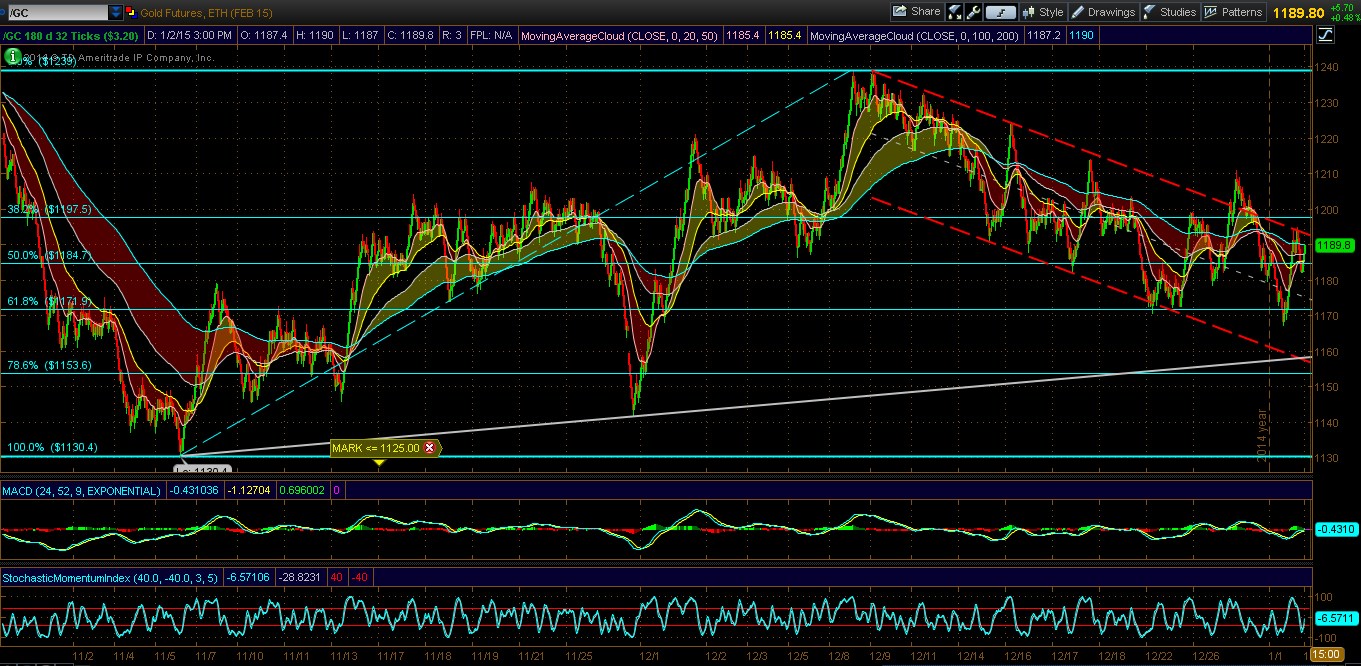Viewport: 1361px width, 666px height.
Task: Open the Patterns menu
Action: click(x=1233, y=12)
